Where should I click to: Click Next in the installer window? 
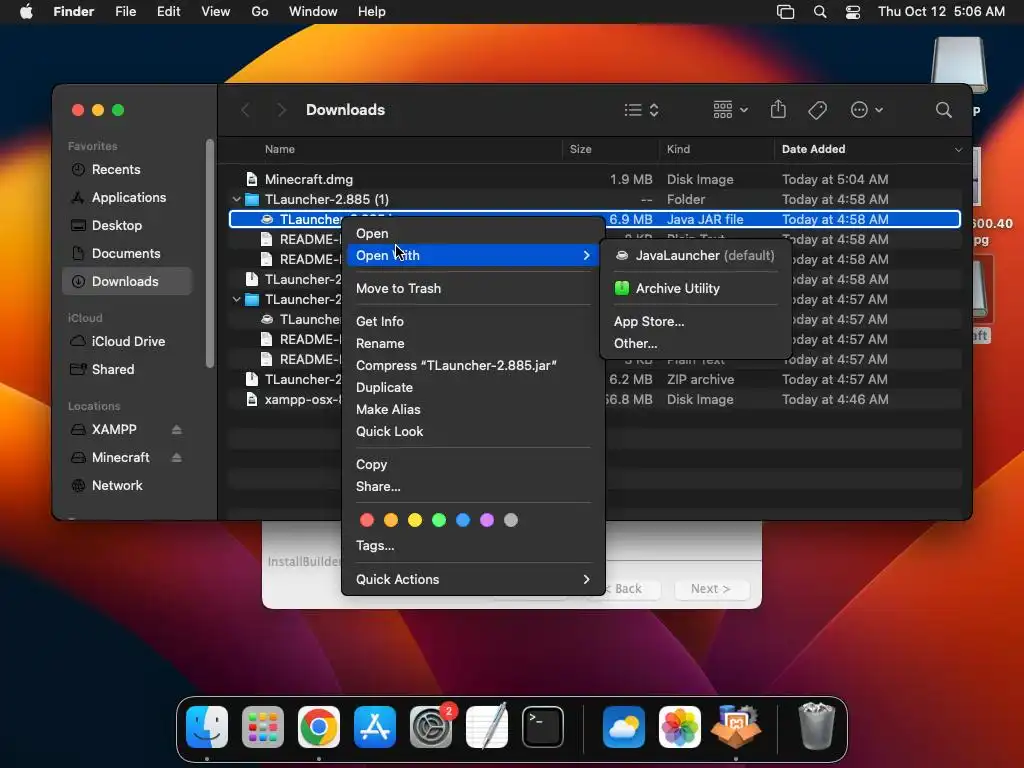point(711,589)
